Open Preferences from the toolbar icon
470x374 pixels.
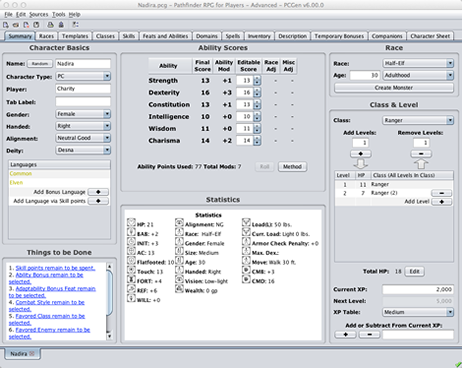pyautogui.click(x=75, y=25)
